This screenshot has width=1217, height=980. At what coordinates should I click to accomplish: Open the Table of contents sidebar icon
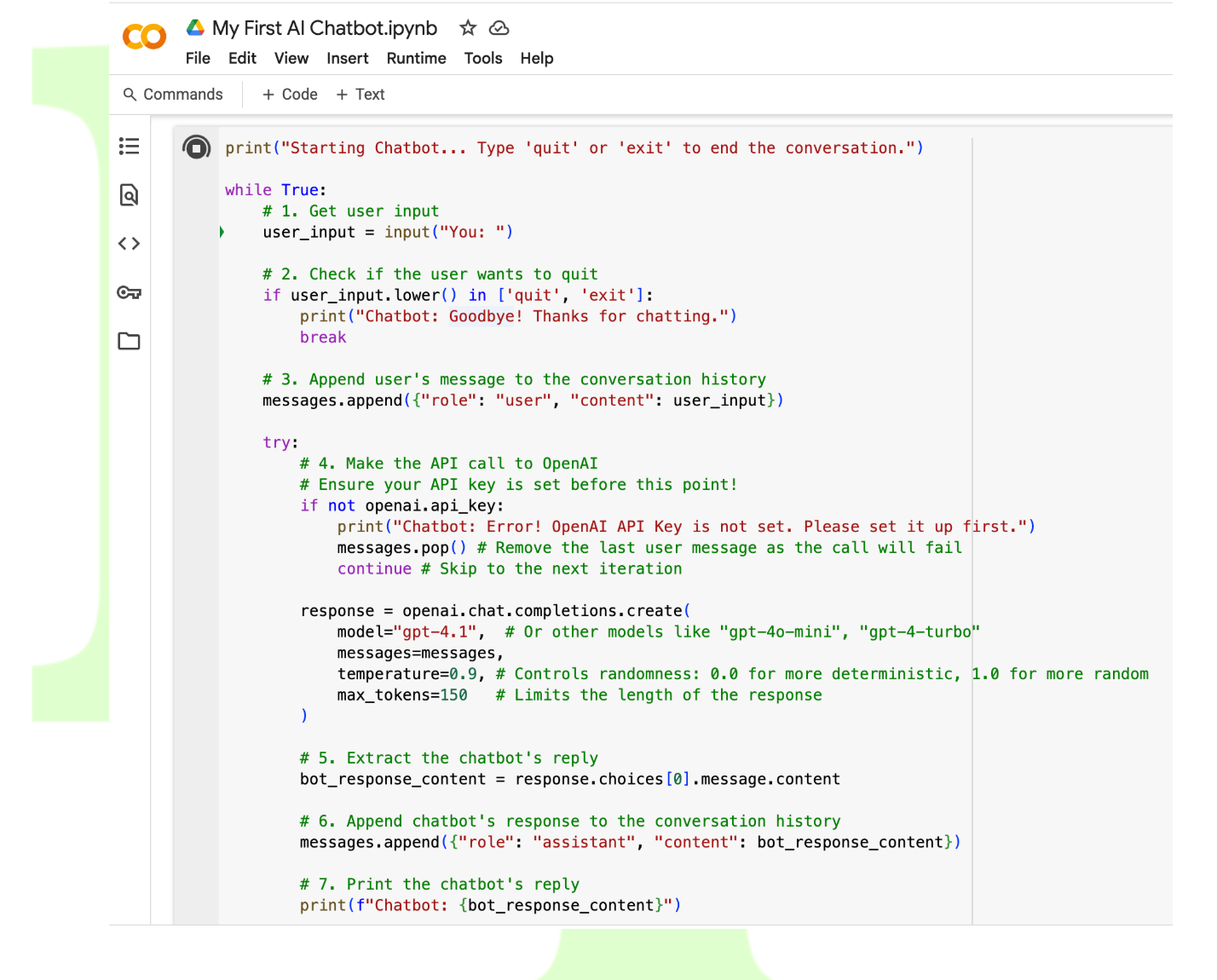(129, 147)
